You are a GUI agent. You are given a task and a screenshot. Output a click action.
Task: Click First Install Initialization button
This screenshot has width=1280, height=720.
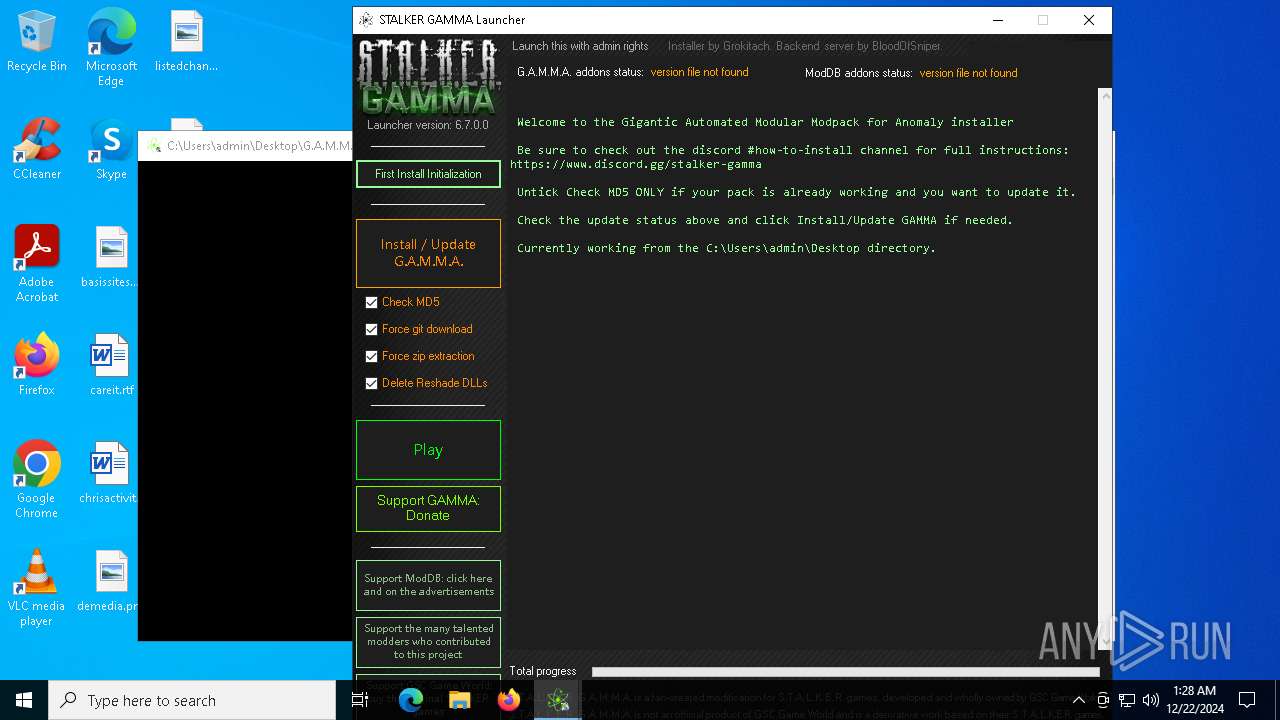[x=428, y=174]
